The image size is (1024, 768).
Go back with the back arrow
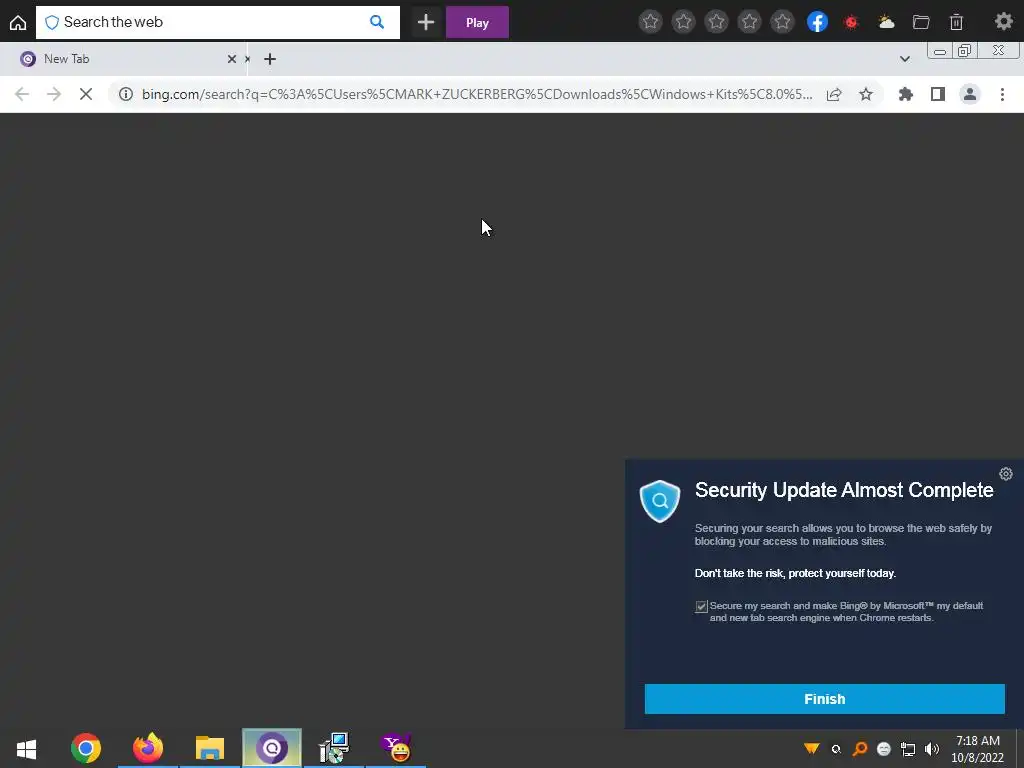pyautogui.click(x=22, y=94)
